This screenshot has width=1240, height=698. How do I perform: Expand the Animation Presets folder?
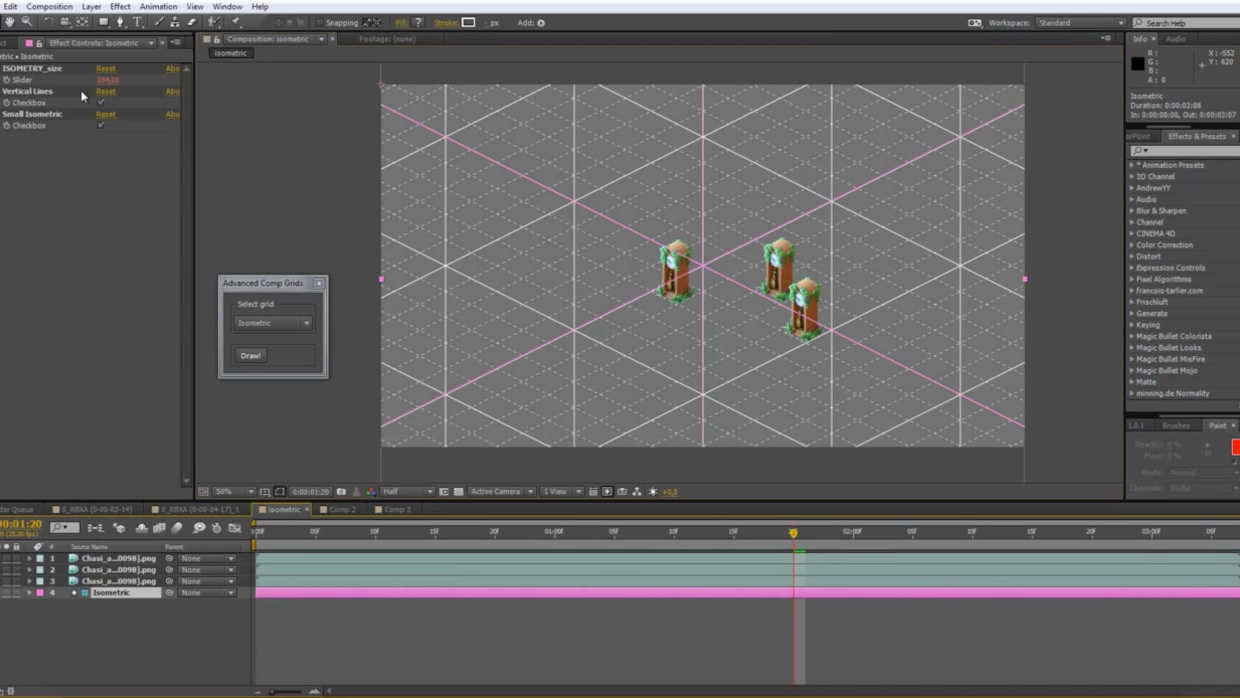pos(1132,165)
